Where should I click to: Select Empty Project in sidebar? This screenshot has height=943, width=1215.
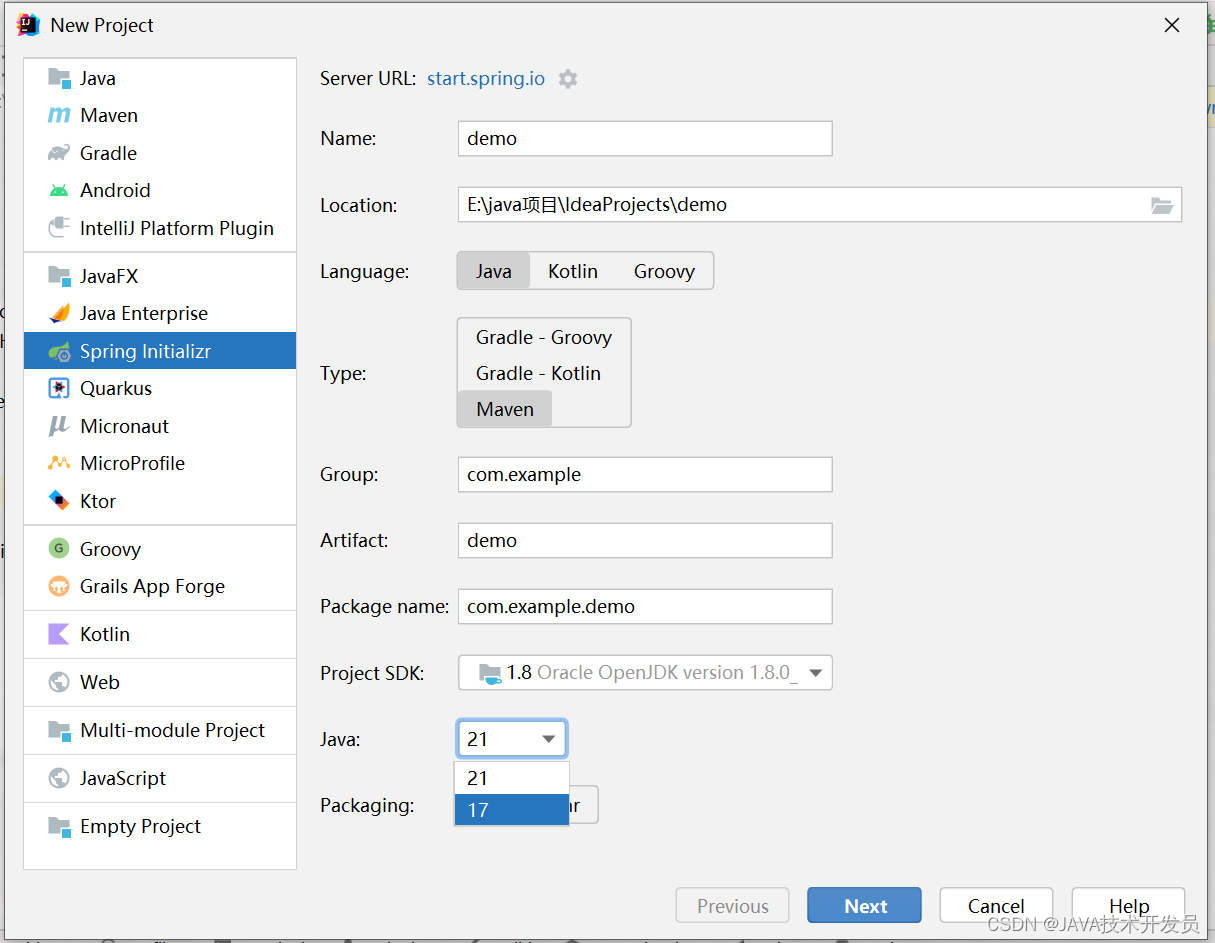pos(160,826)
